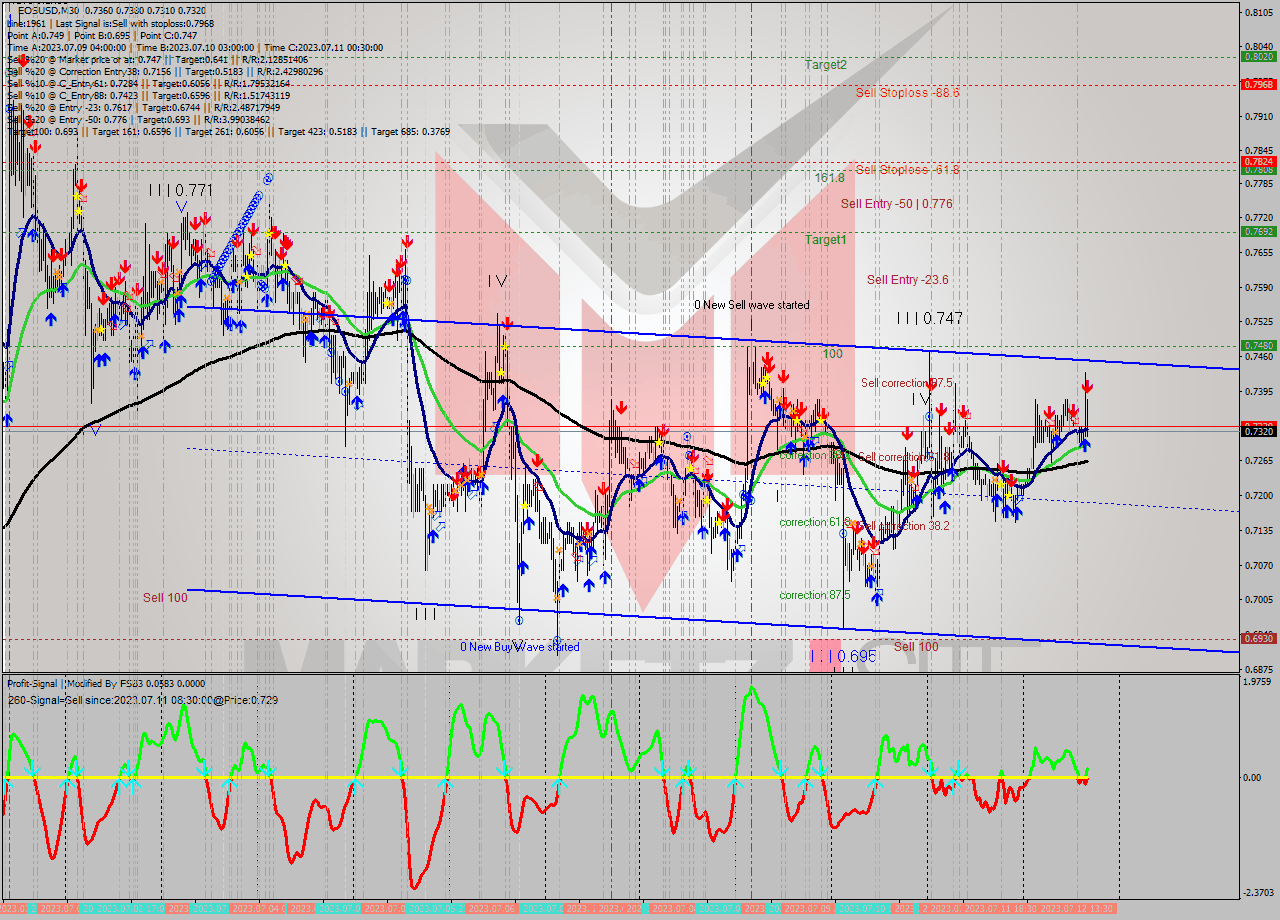Click the green Target1 label
Screen dimensions: 1280x920
[x=826, y=240]
